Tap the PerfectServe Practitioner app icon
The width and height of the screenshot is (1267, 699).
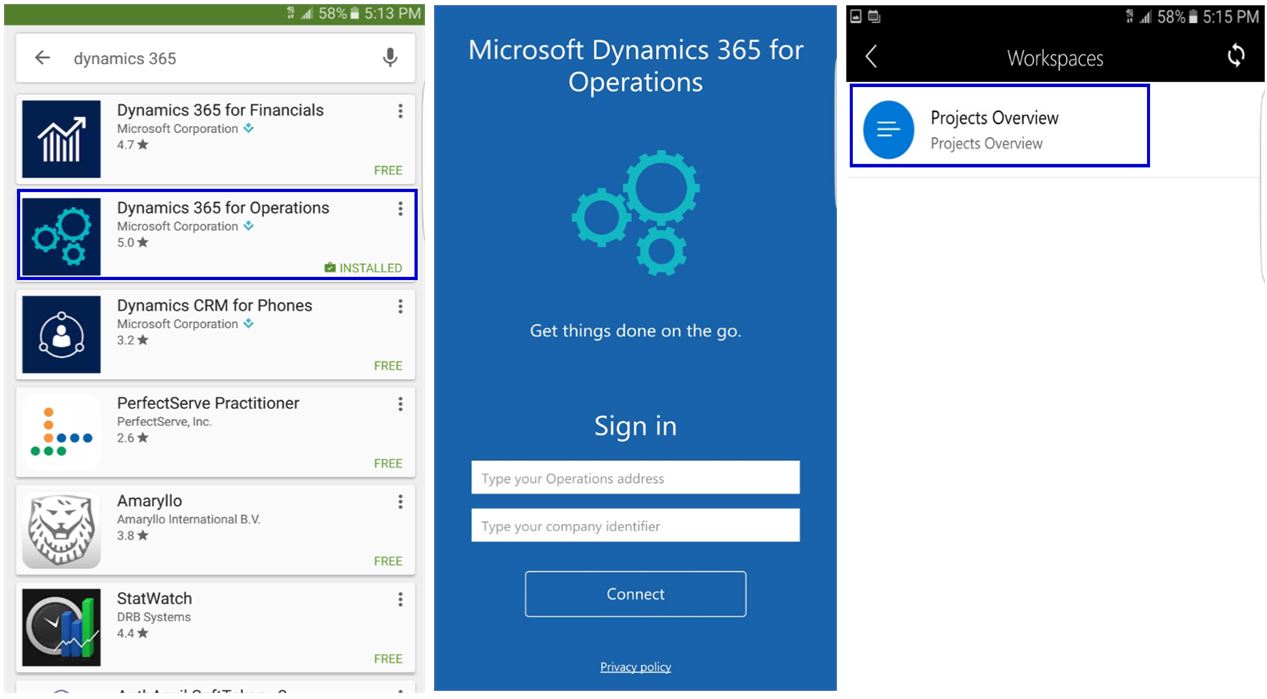[x=61, y=432]
